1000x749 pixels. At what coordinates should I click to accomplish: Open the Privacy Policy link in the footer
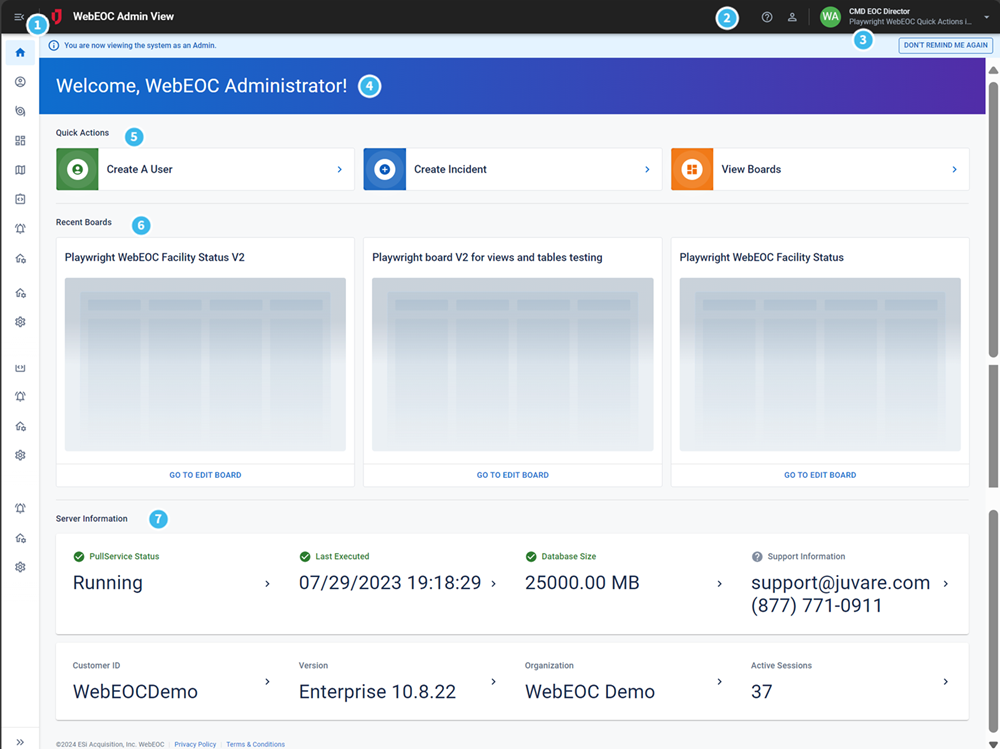click(x=195, y=743)
